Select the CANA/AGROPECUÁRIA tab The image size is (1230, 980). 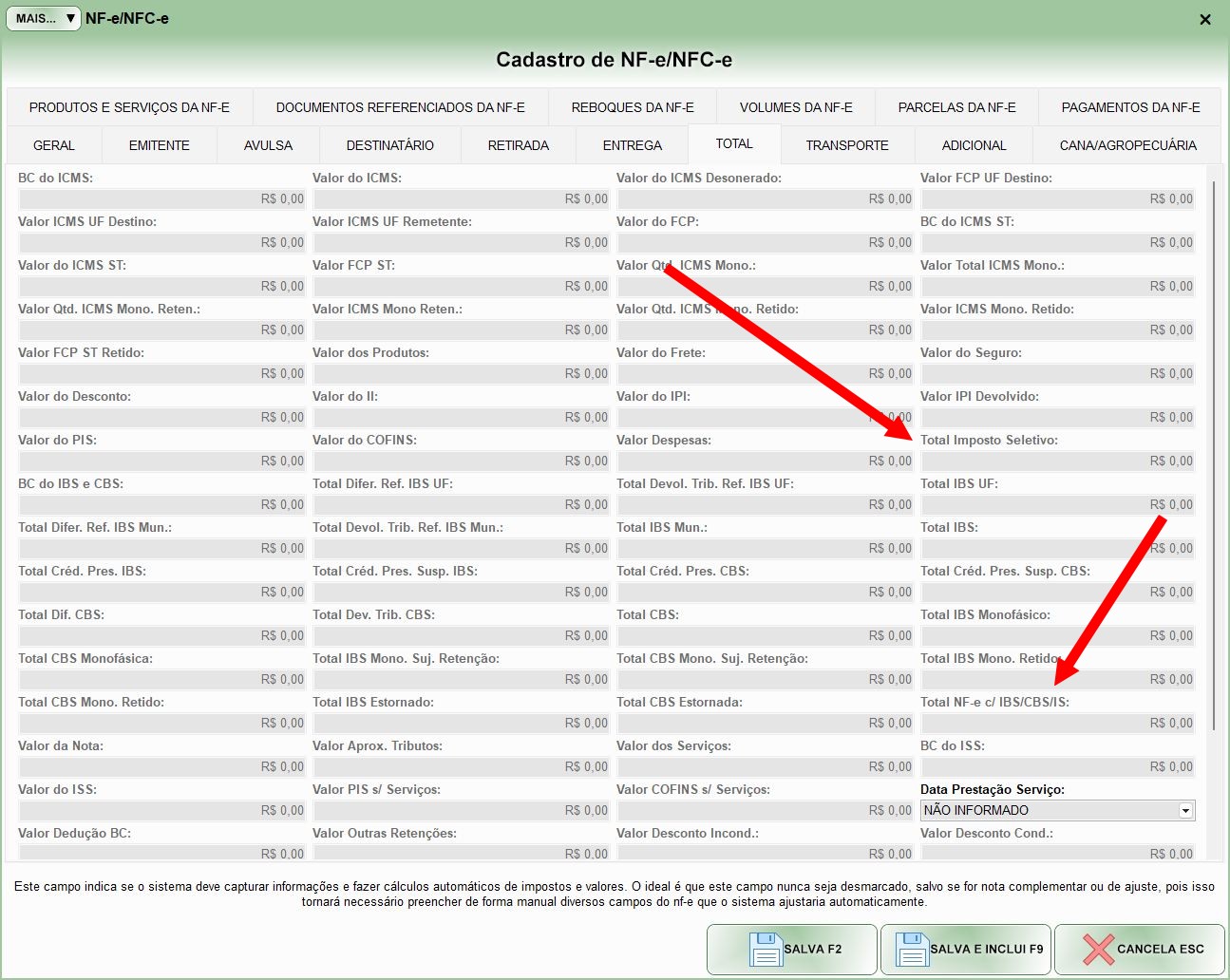point(1127,145)
